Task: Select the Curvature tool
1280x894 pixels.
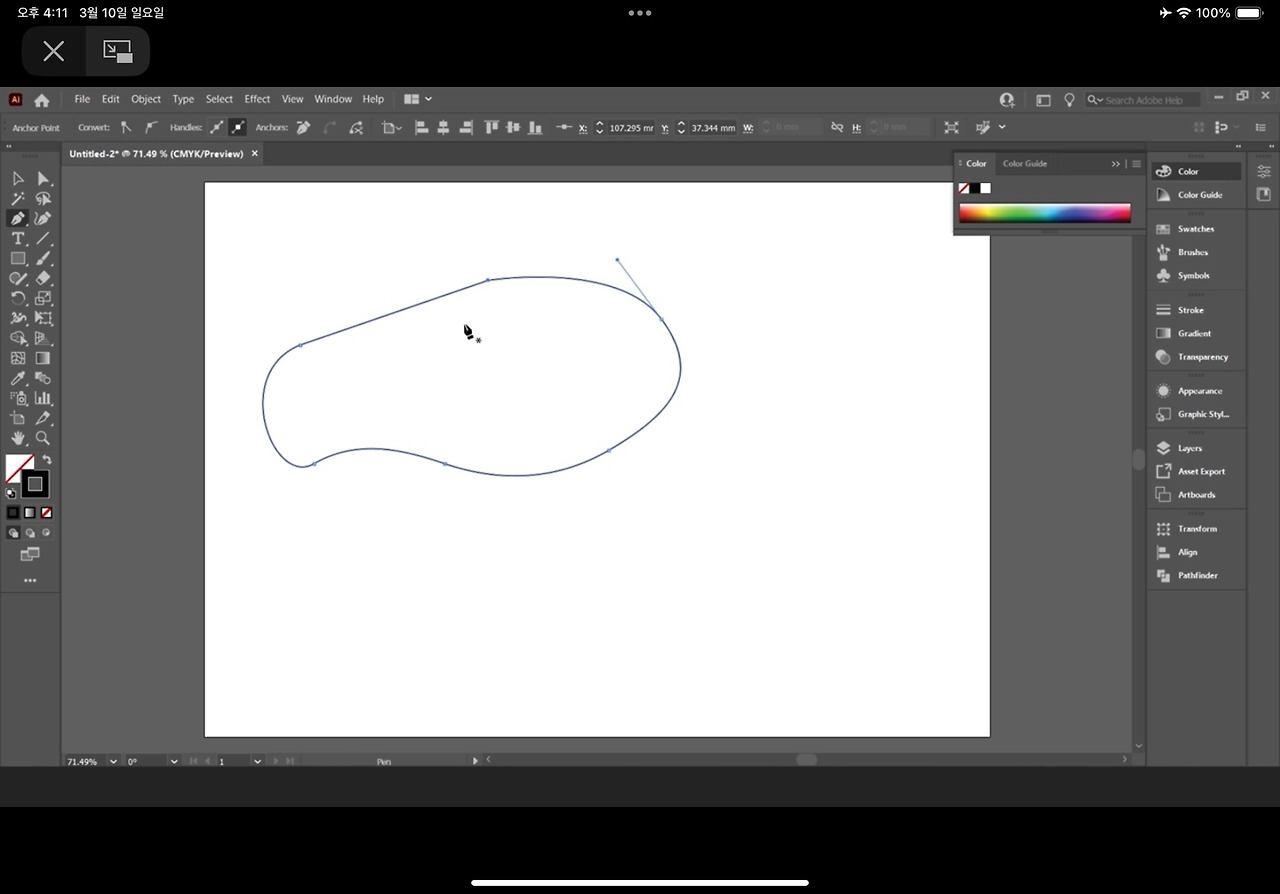Action: point(43,219)
